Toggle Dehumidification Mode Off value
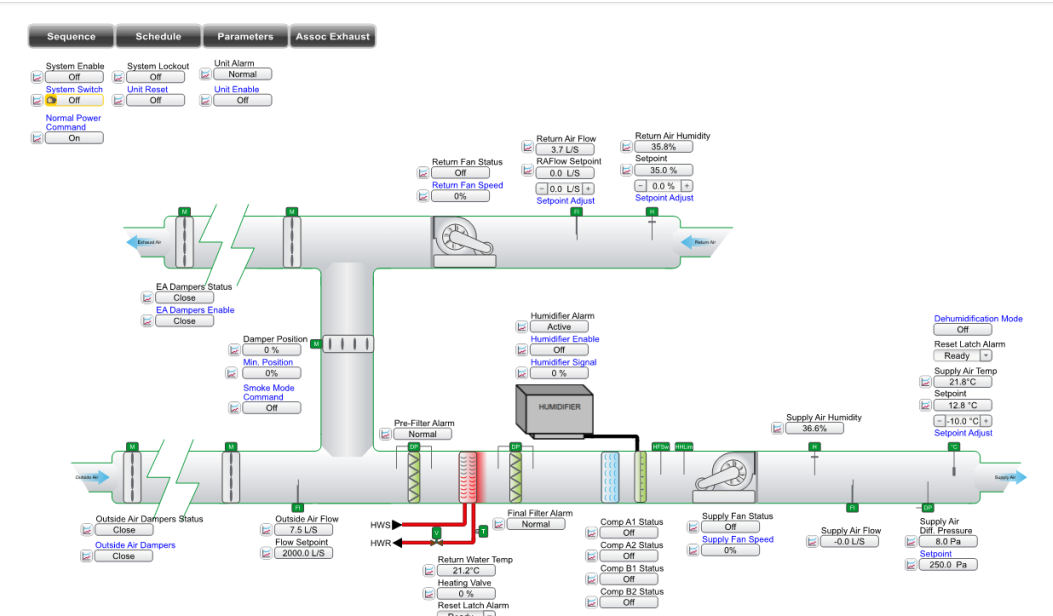Viewport: 1053px width, 616px height. [962, 329]
